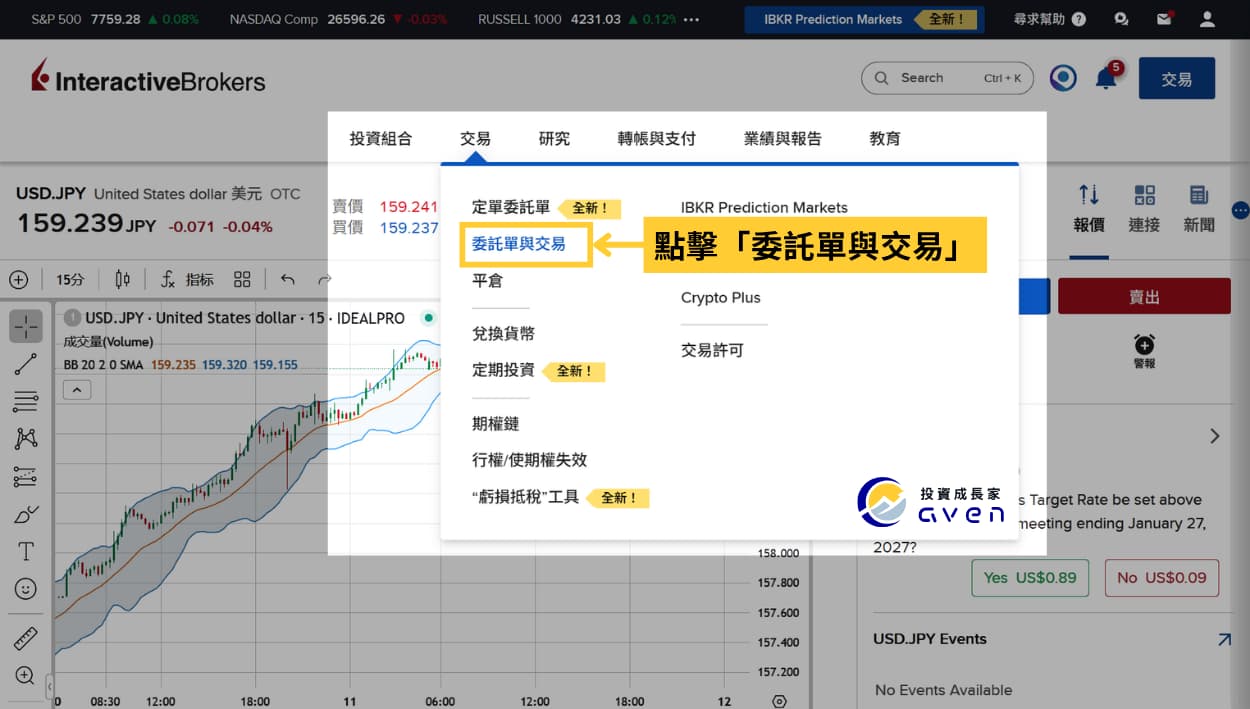The width and height of the screenshot is (1250, 709).
Task: Click Yes US$0.89 button
Action: point(1030,578)
